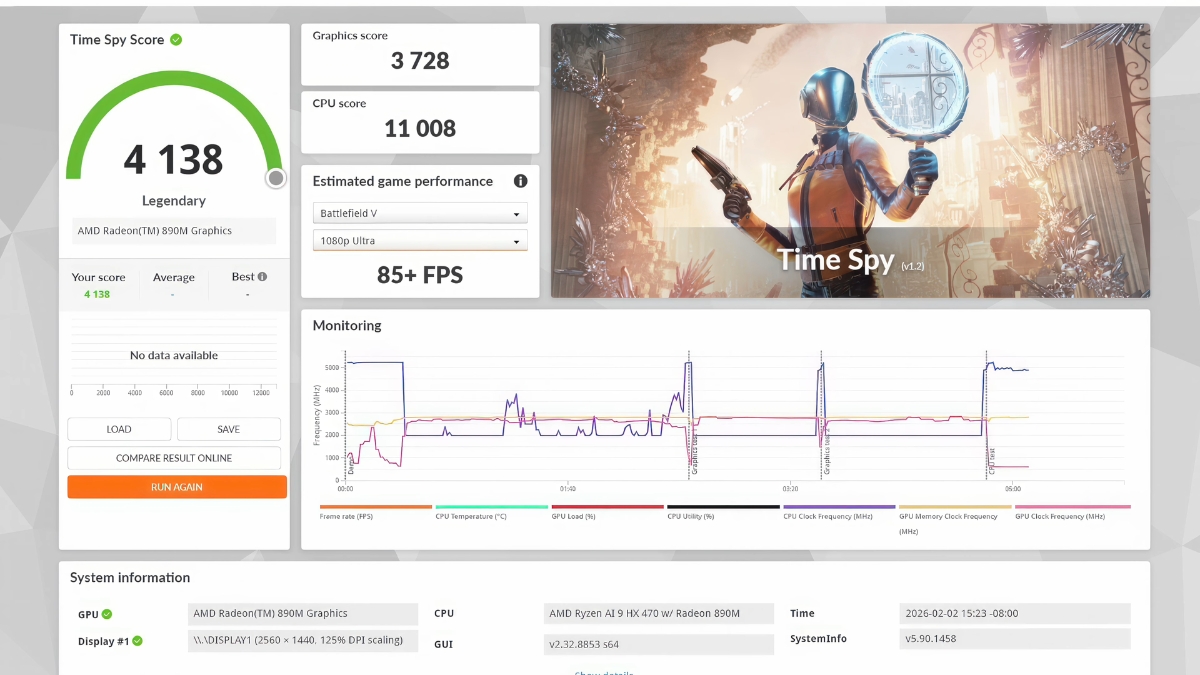Image resolution: width=1200 pixels, height=675 pixels.
Task: Click the No data available text
Action: (174, 355)
